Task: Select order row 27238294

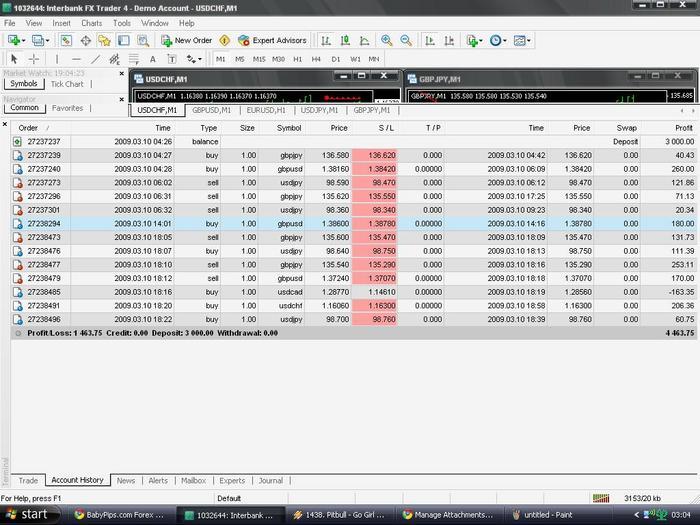Action: [354, 224]
